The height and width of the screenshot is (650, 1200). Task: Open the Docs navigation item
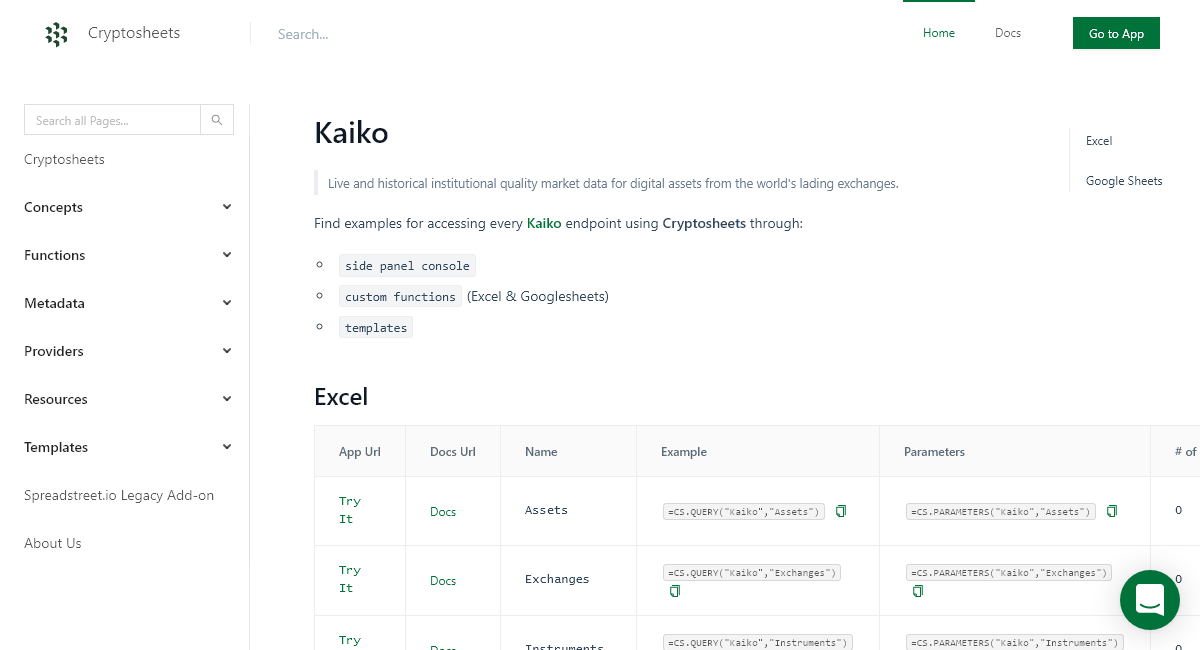(1007, 33)
